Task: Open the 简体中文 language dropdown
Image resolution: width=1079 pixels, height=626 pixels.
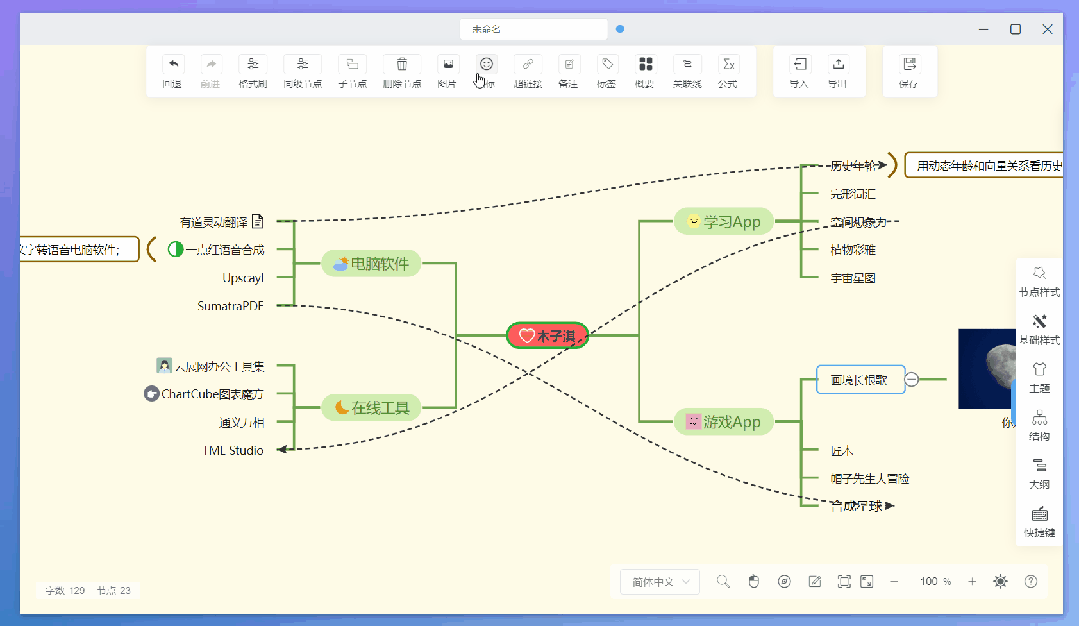Action: tap(660, 582)
